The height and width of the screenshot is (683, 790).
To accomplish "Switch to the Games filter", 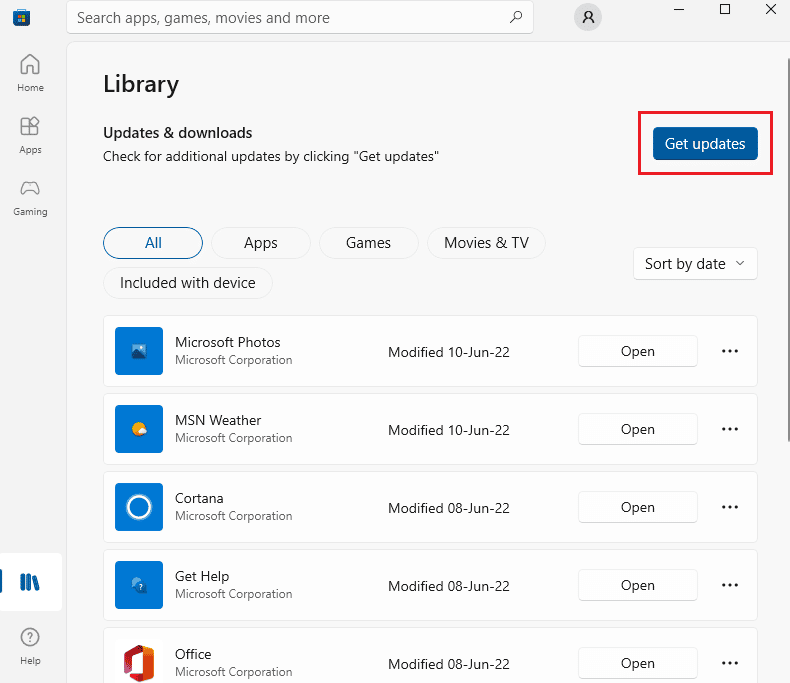I will (368, 243).
